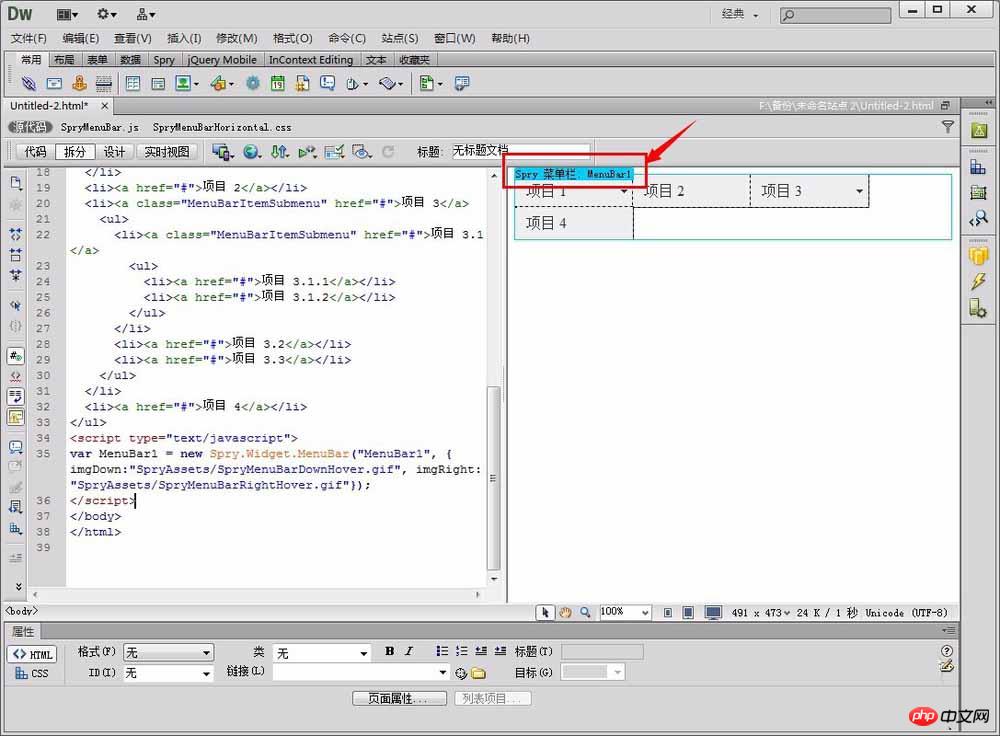Viewport: 1000px width, 736px height.
Task: Open the 经典 workspace switcher dropdown
Action: pyautogui.click(x=740, y=14)
